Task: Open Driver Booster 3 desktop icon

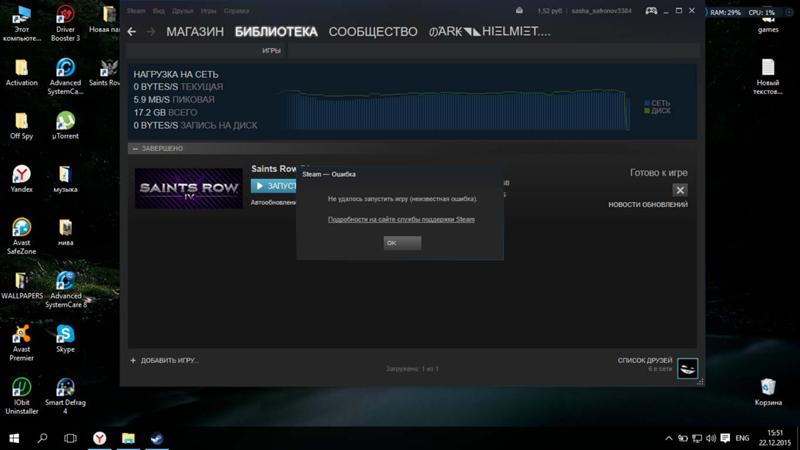Action: 65,23
